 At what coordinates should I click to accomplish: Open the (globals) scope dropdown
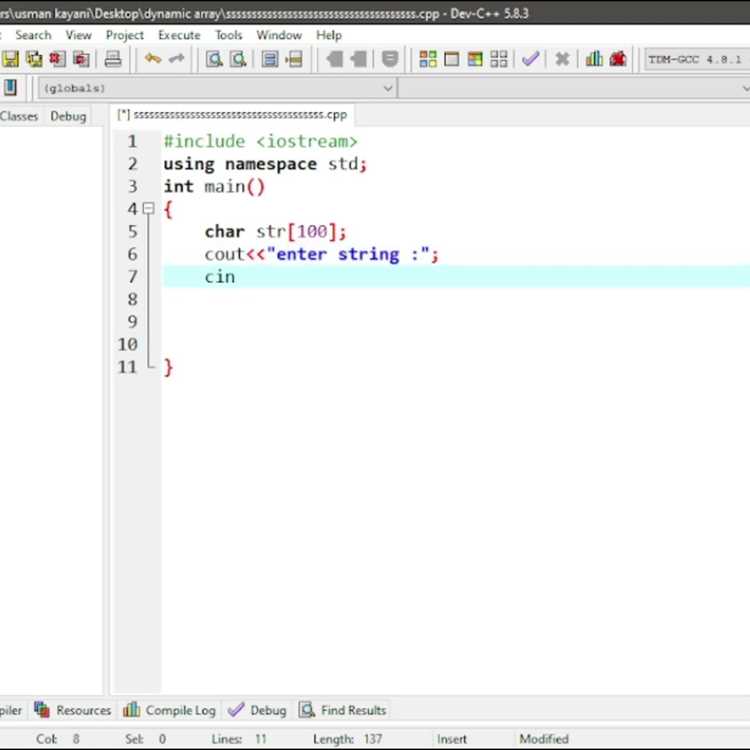217,88
